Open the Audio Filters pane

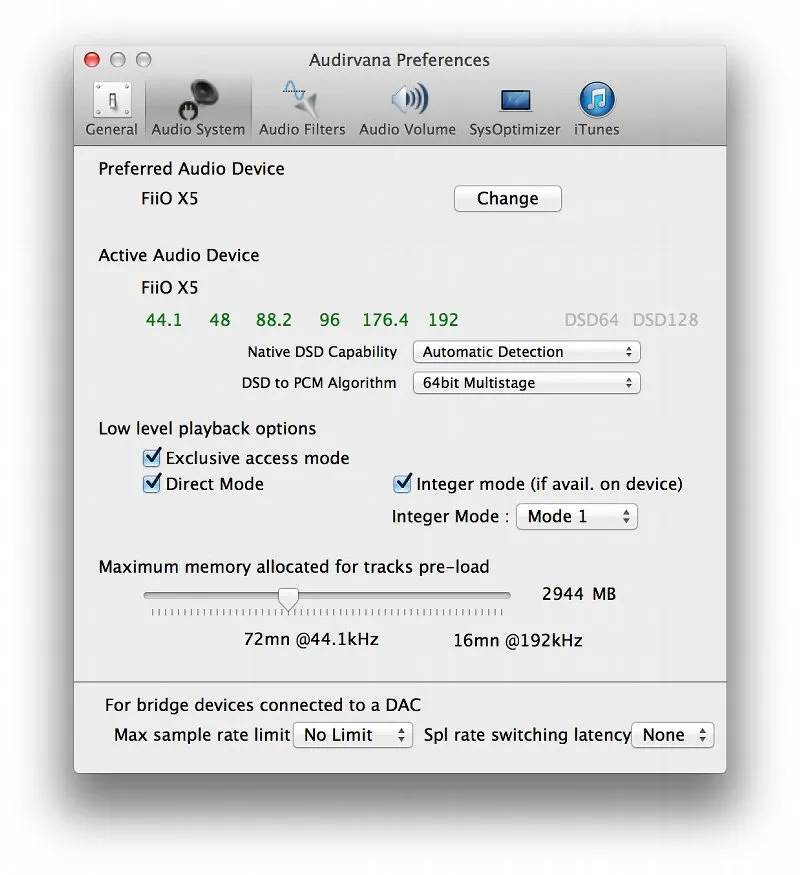coord(302,109)
